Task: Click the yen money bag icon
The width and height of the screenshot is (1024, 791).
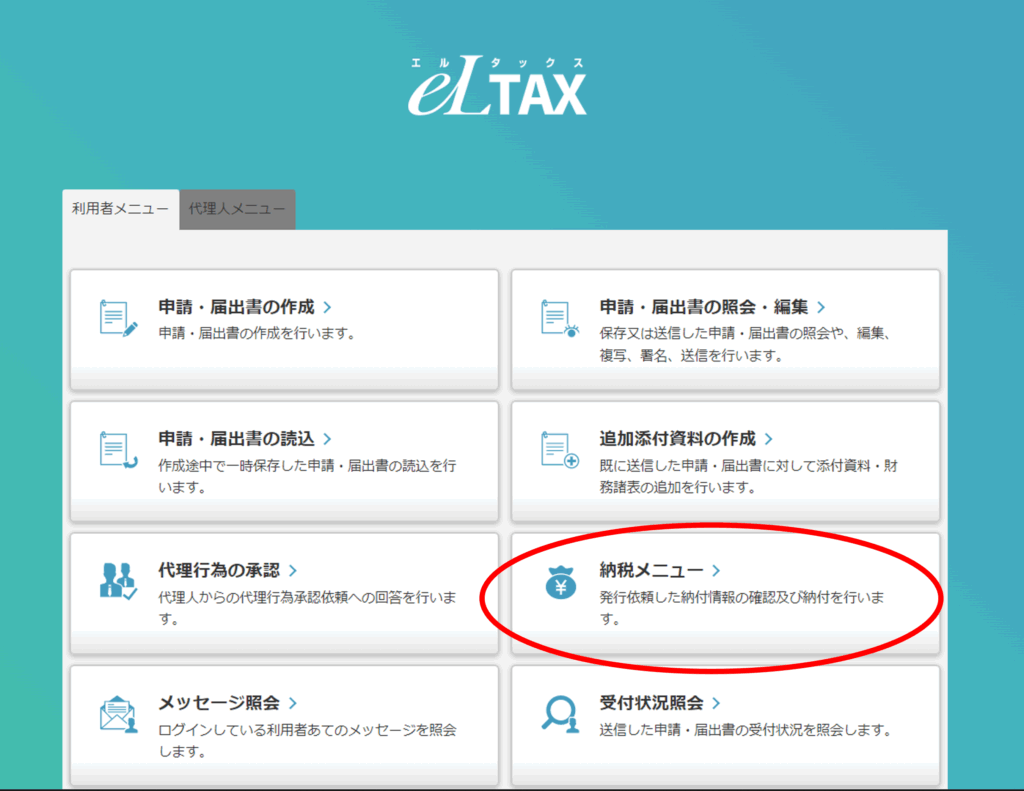Action: coord(560,583)
